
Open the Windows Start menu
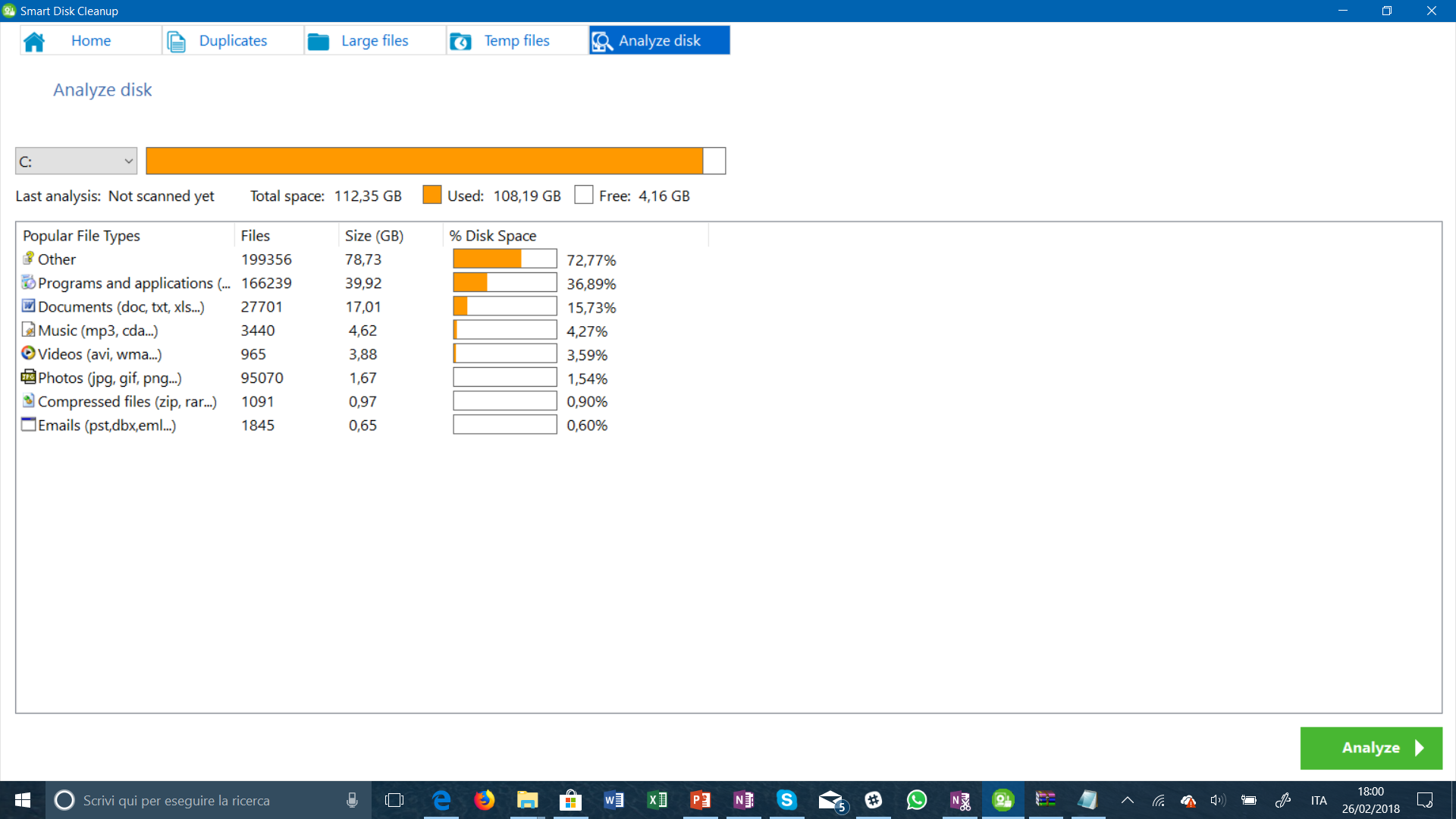(x=23, y=800)
